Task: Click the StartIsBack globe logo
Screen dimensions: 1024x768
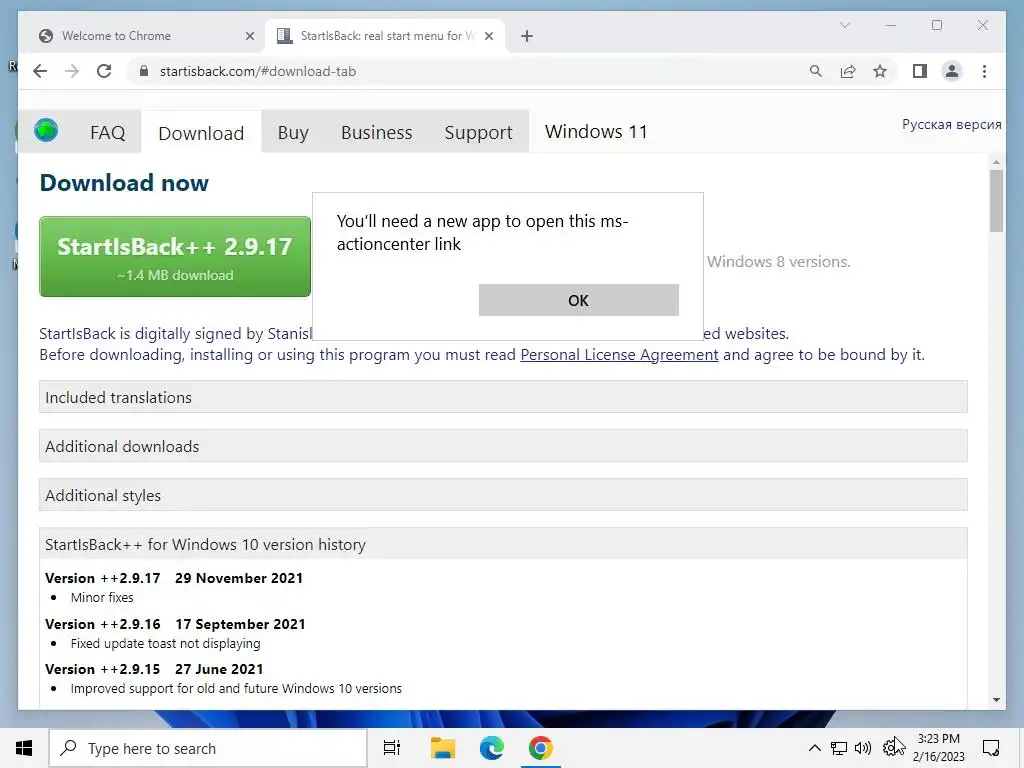Action: coord(46,130)
